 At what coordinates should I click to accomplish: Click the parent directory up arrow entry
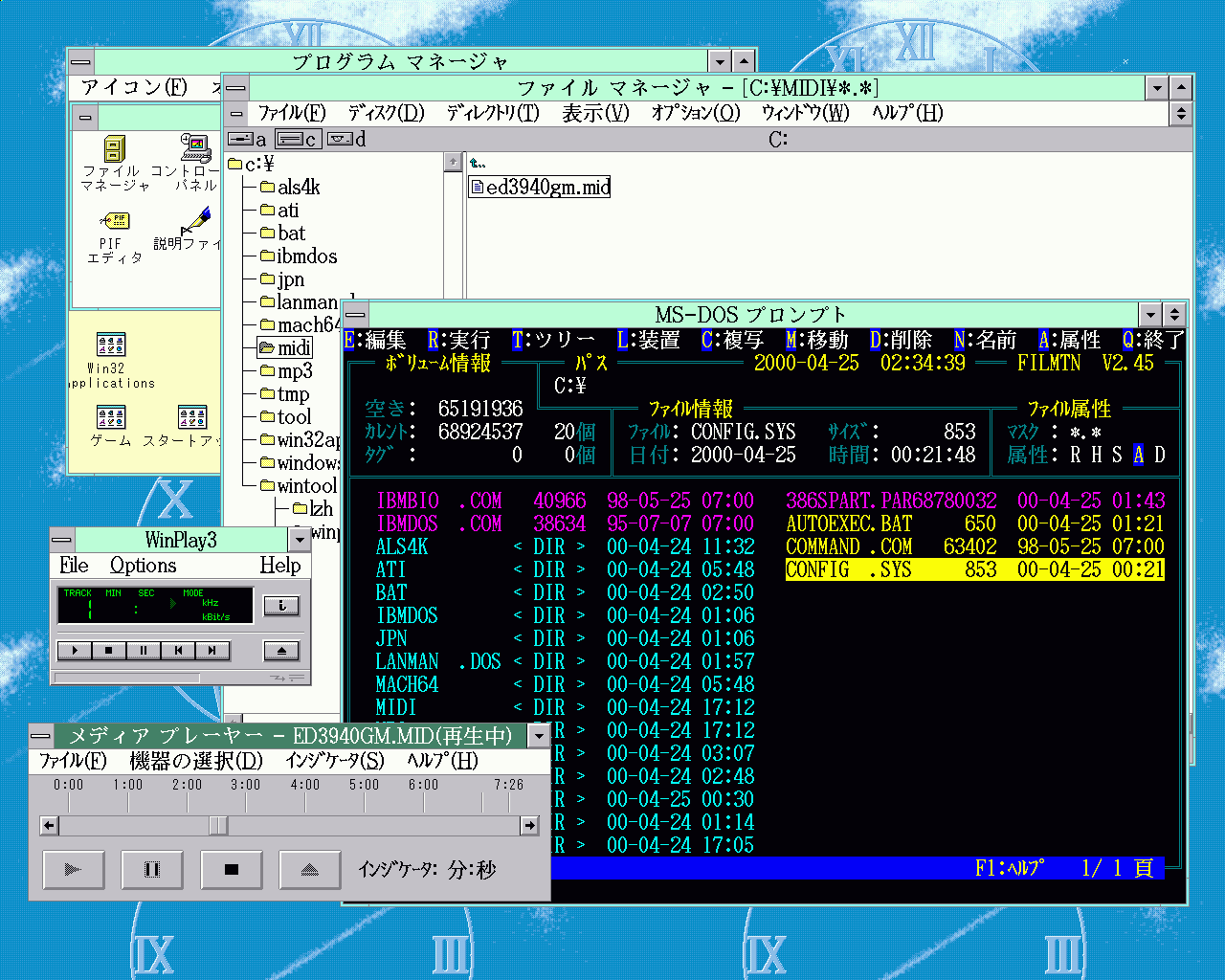[478, 163]
